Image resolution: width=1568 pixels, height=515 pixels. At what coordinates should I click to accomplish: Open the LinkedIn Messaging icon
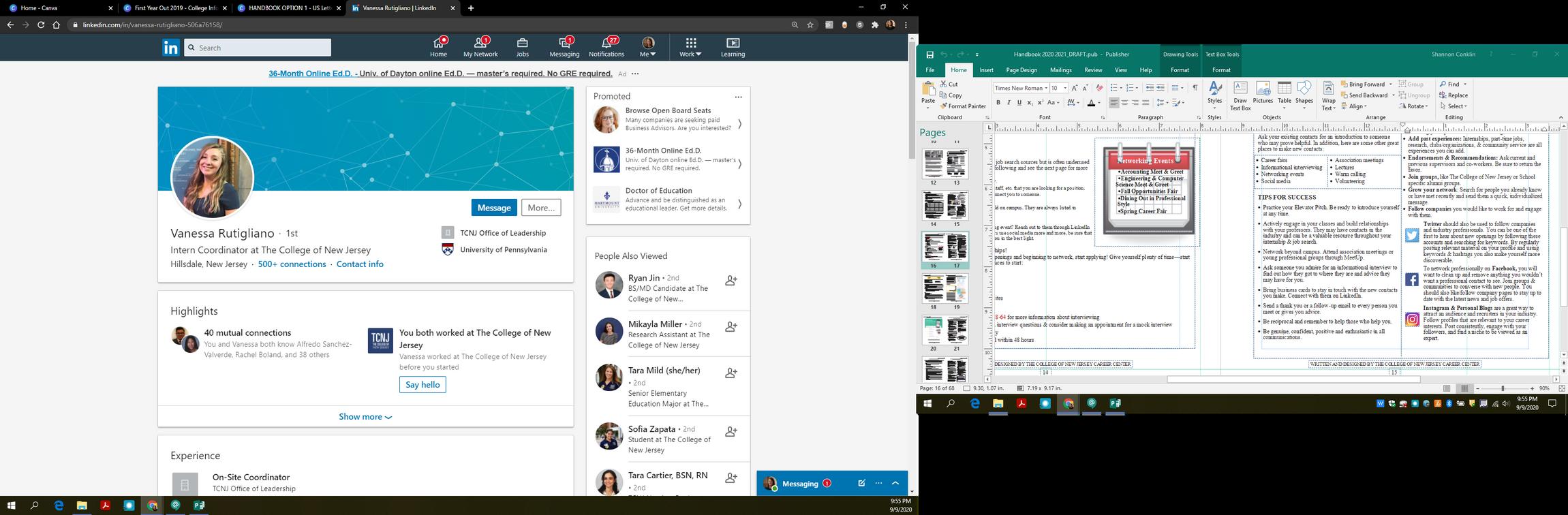click(564, 47)
